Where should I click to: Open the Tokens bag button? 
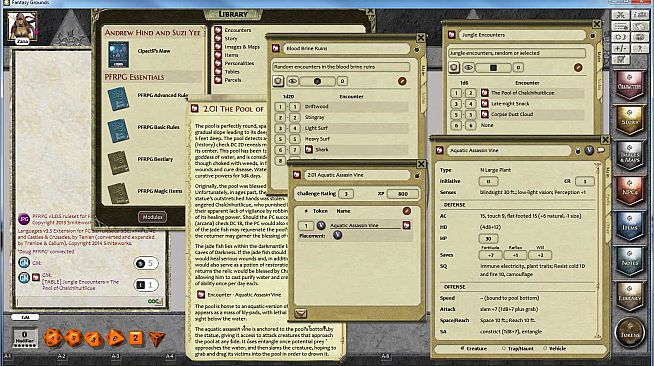point(630,332)
